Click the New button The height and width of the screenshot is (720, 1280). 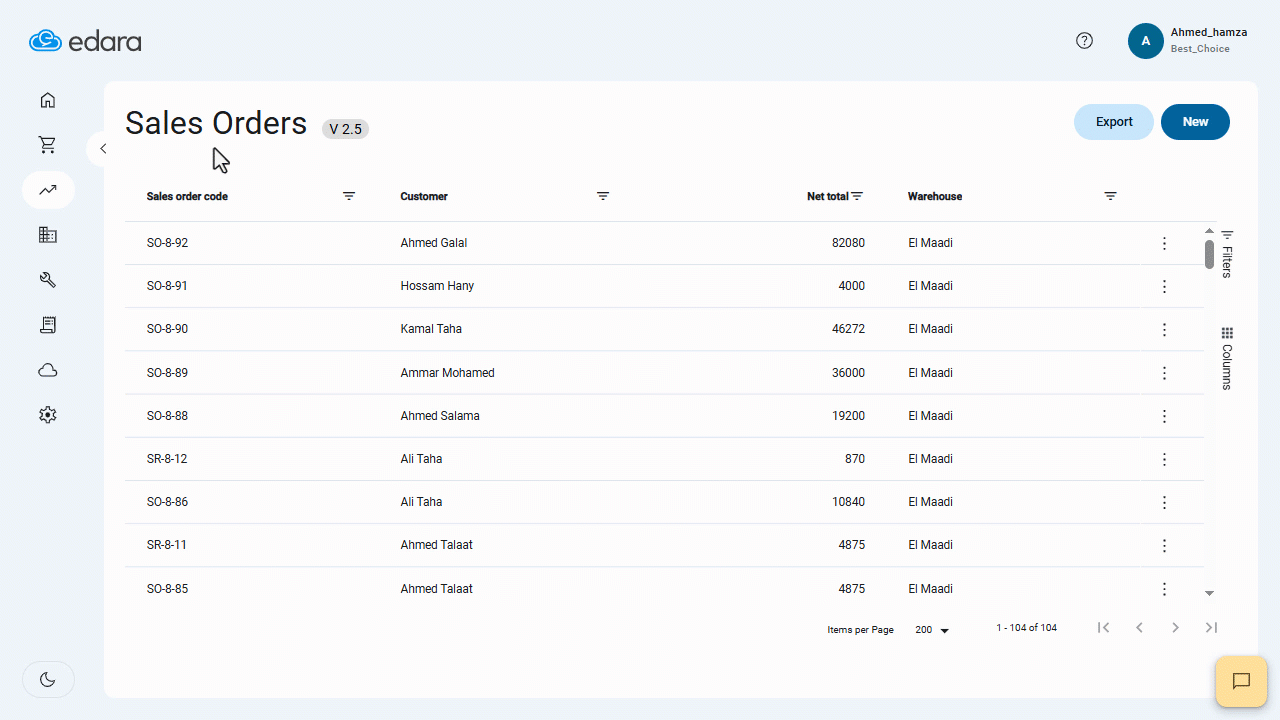[1195, 122]
